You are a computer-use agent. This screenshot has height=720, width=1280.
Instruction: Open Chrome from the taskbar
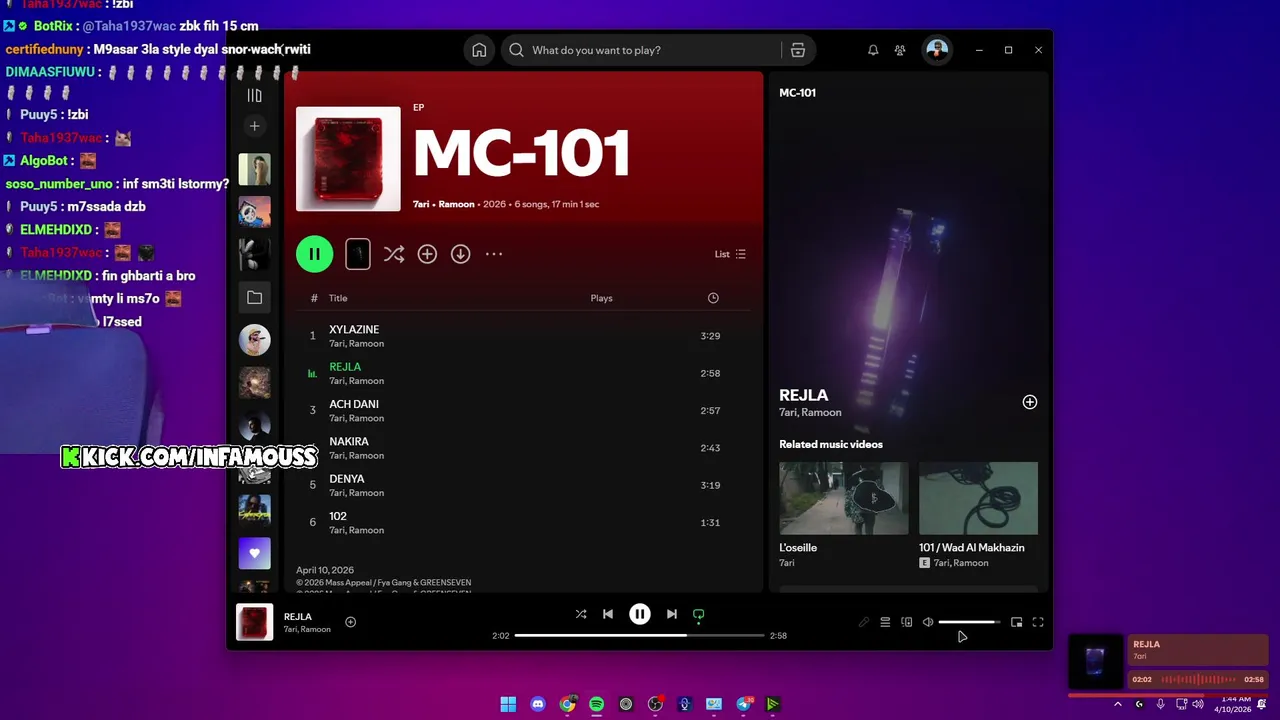[x=567, y=704]
